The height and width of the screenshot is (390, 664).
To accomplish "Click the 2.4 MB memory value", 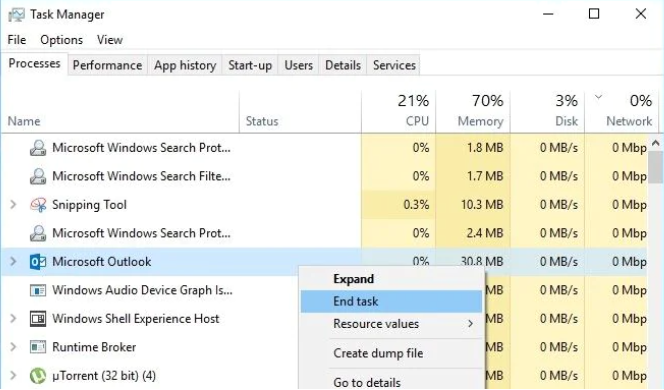I will tap(484, 233).
